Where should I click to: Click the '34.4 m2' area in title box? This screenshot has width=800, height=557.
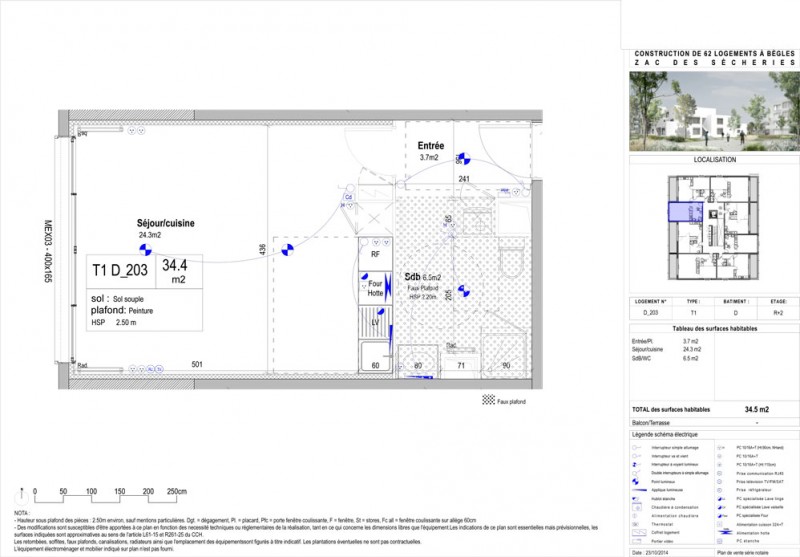[x=175, y=271]
